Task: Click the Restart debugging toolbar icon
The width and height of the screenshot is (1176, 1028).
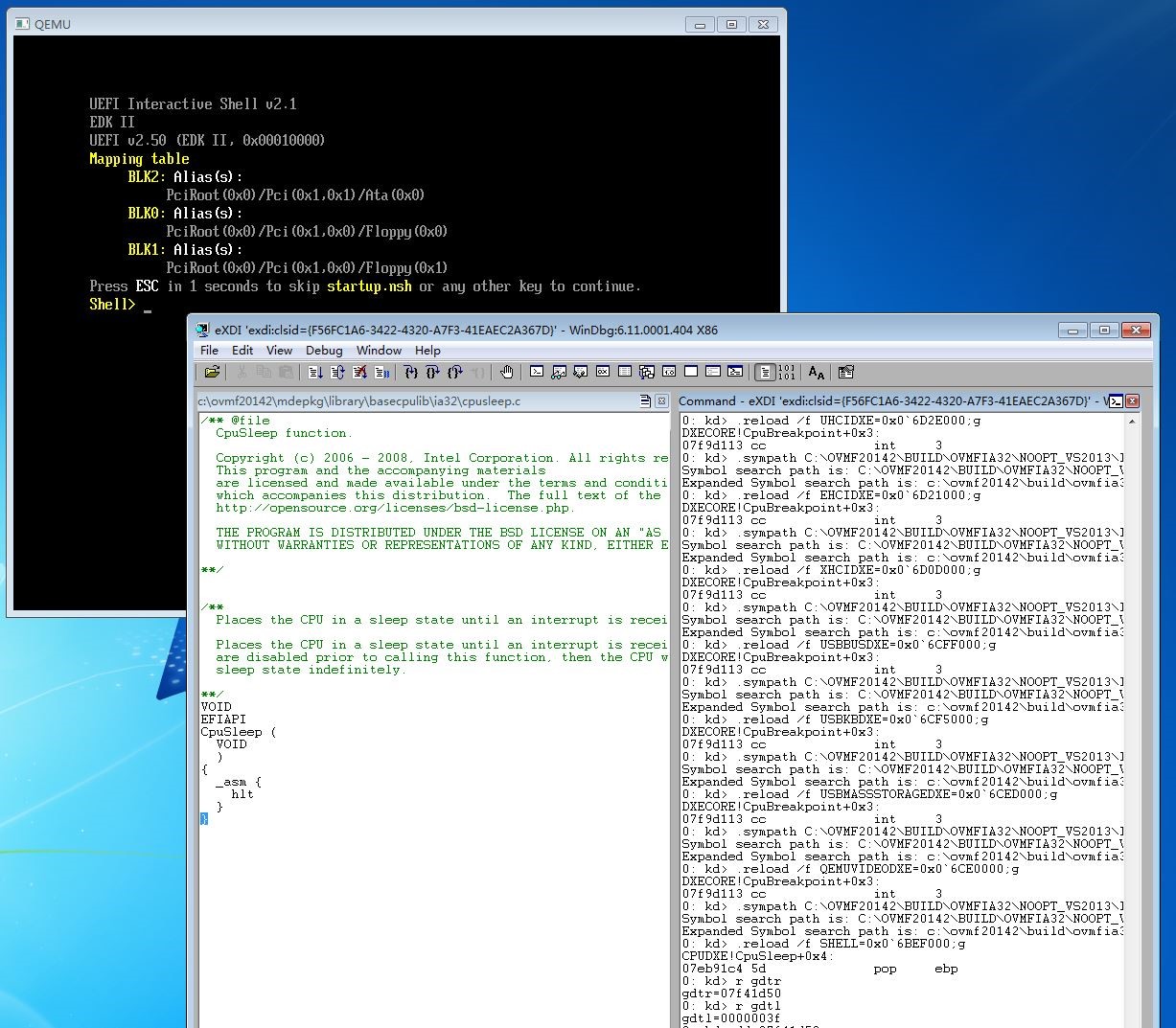Action: click(x=337, y=372)
